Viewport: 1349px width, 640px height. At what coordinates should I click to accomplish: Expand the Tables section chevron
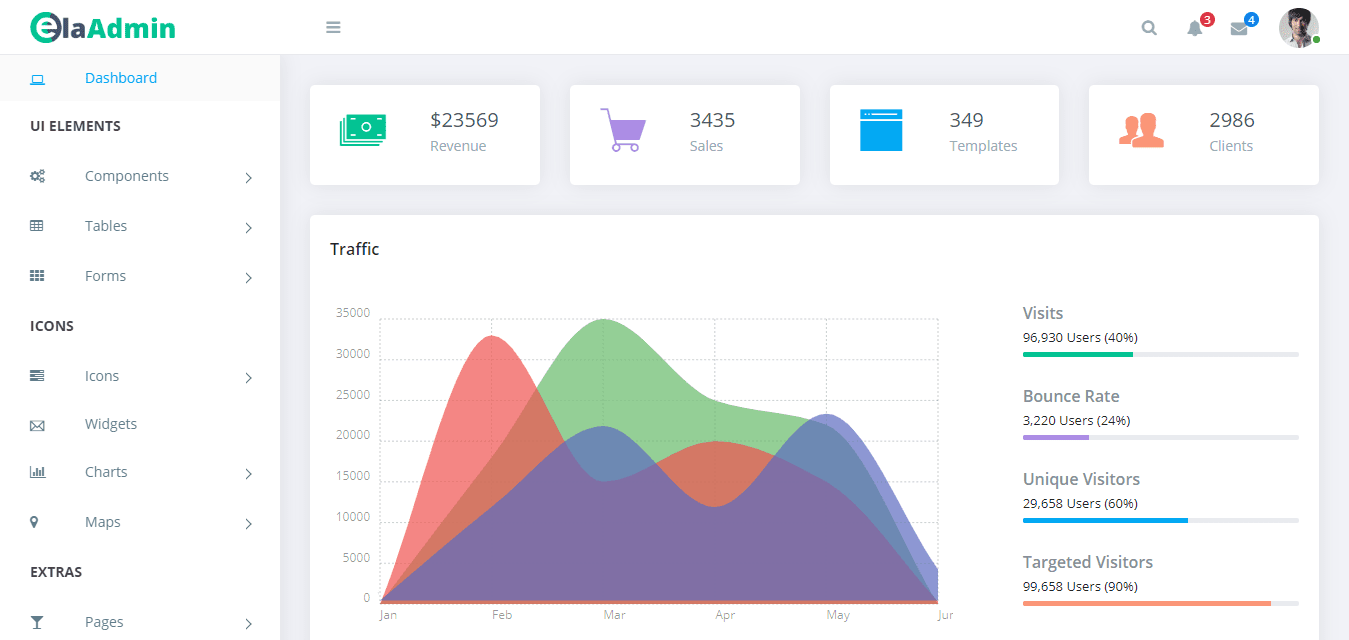click(x=248, y=227)
